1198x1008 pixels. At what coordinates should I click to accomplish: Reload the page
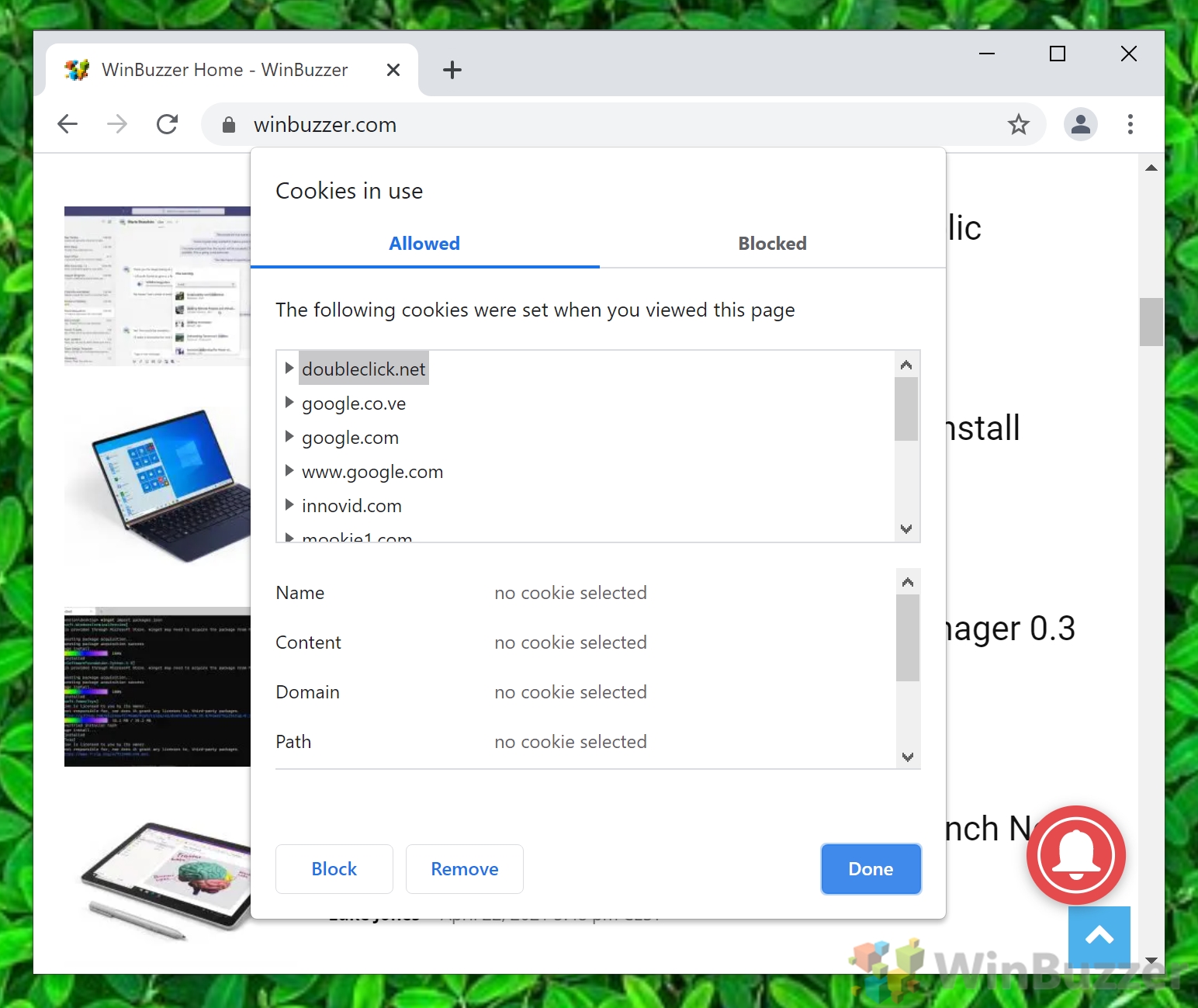tap(167, 124)
